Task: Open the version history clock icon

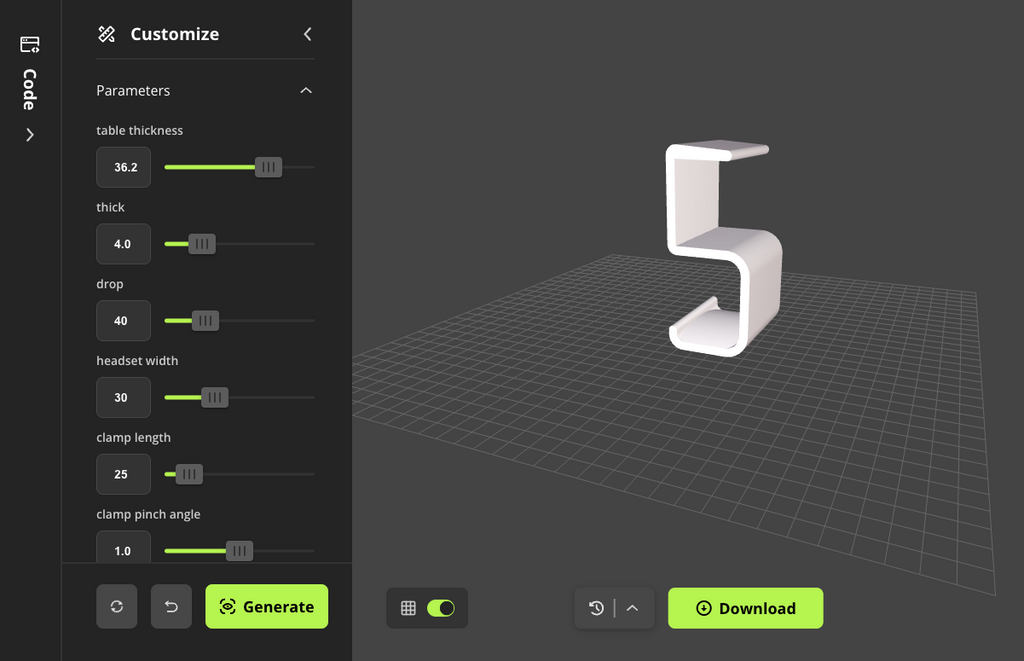Action: point(596,608)
